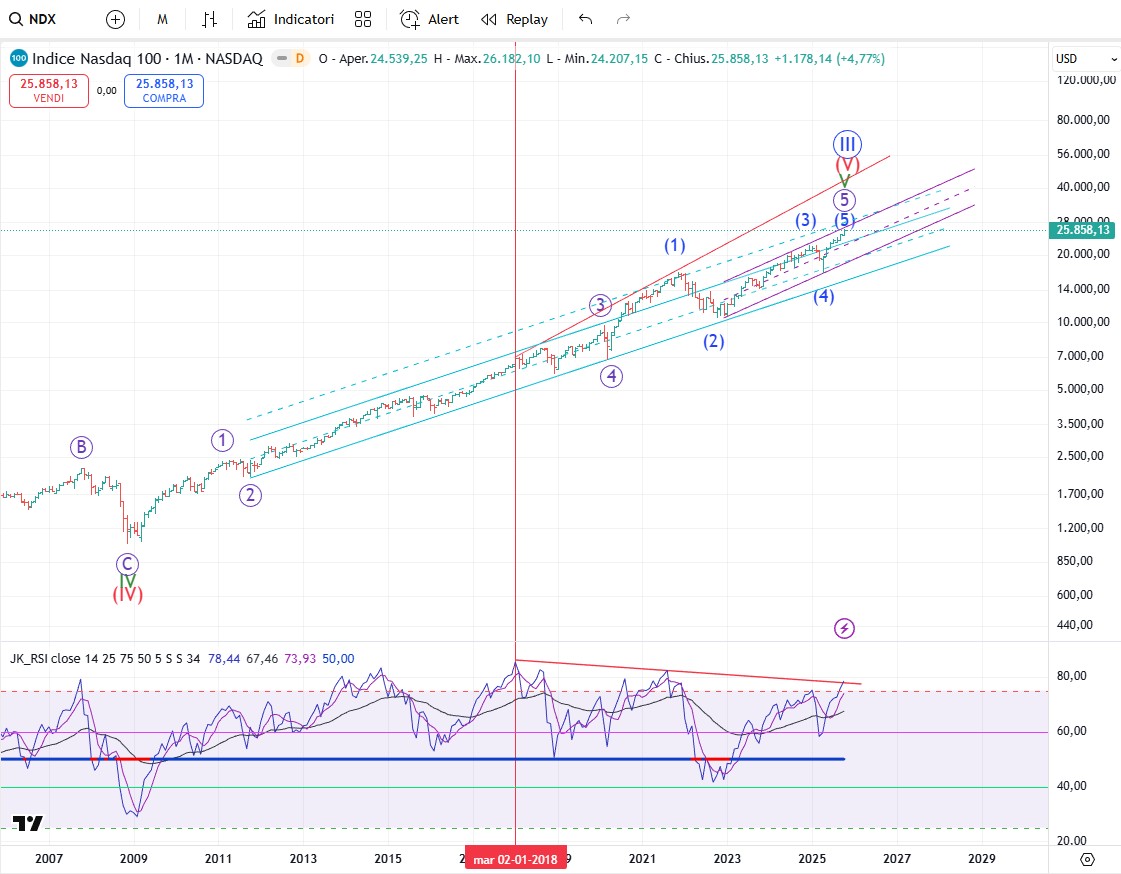This screenshot has width=1121, height=874.
Task: Undo the last chart action
Action: coord(585,19)
